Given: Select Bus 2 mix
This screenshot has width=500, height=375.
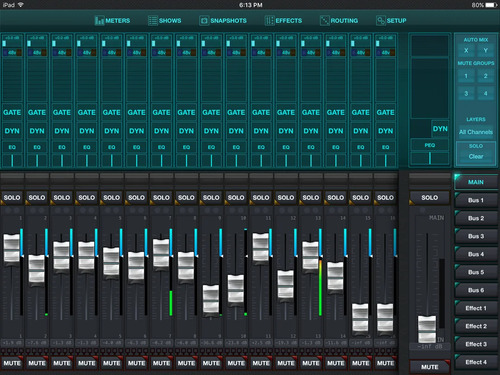Looking at the screenshot, I should point(476,218).
